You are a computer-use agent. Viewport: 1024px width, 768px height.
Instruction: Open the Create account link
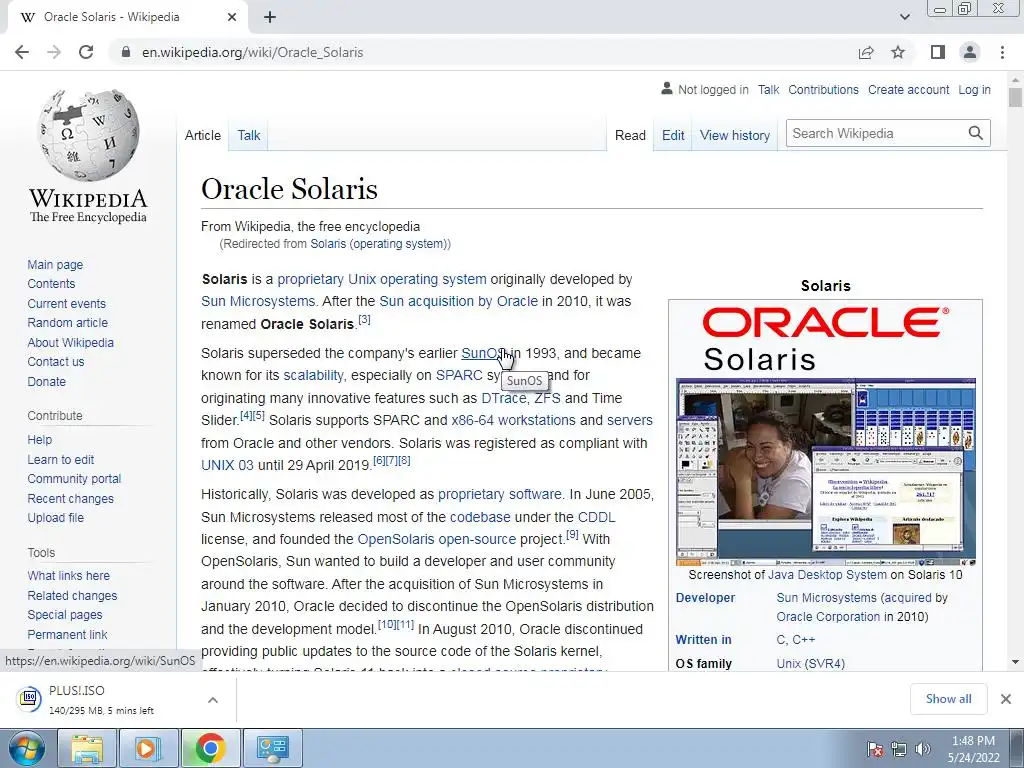coord(908,89)
